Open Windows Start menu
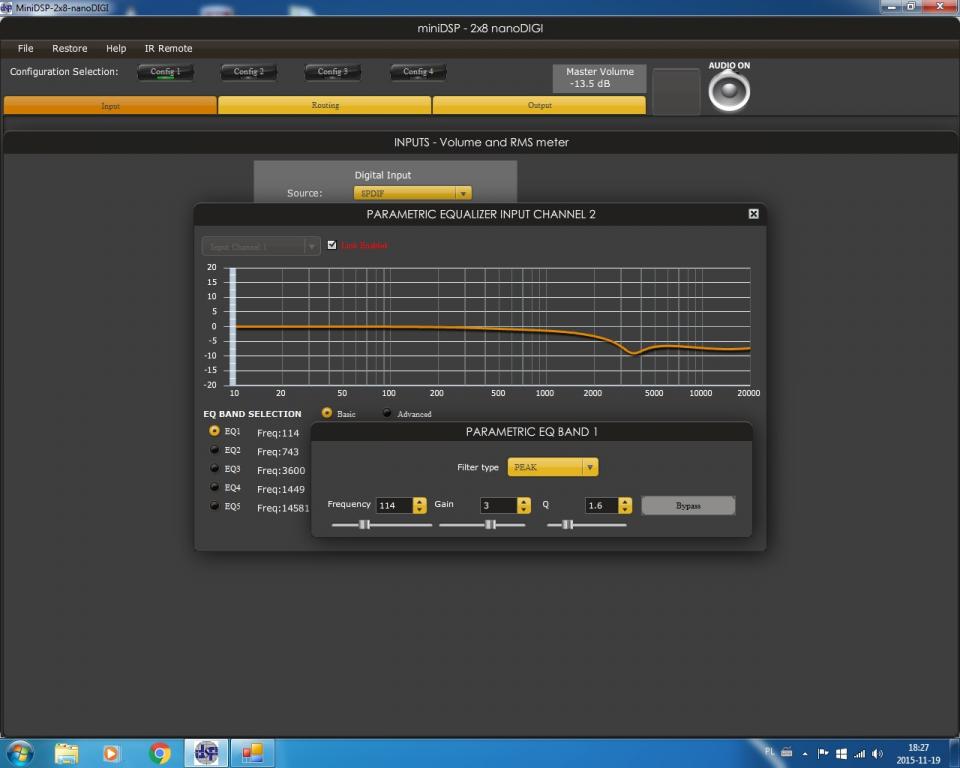This screenshot has height=768, width=960. [x=19, y=753]
